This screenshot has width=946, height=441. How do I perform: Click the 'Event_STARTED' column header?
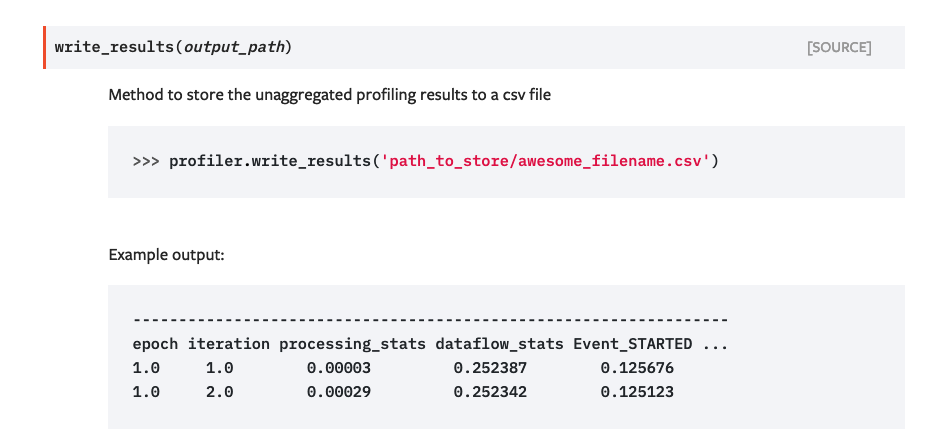click(x=633, y=344)
